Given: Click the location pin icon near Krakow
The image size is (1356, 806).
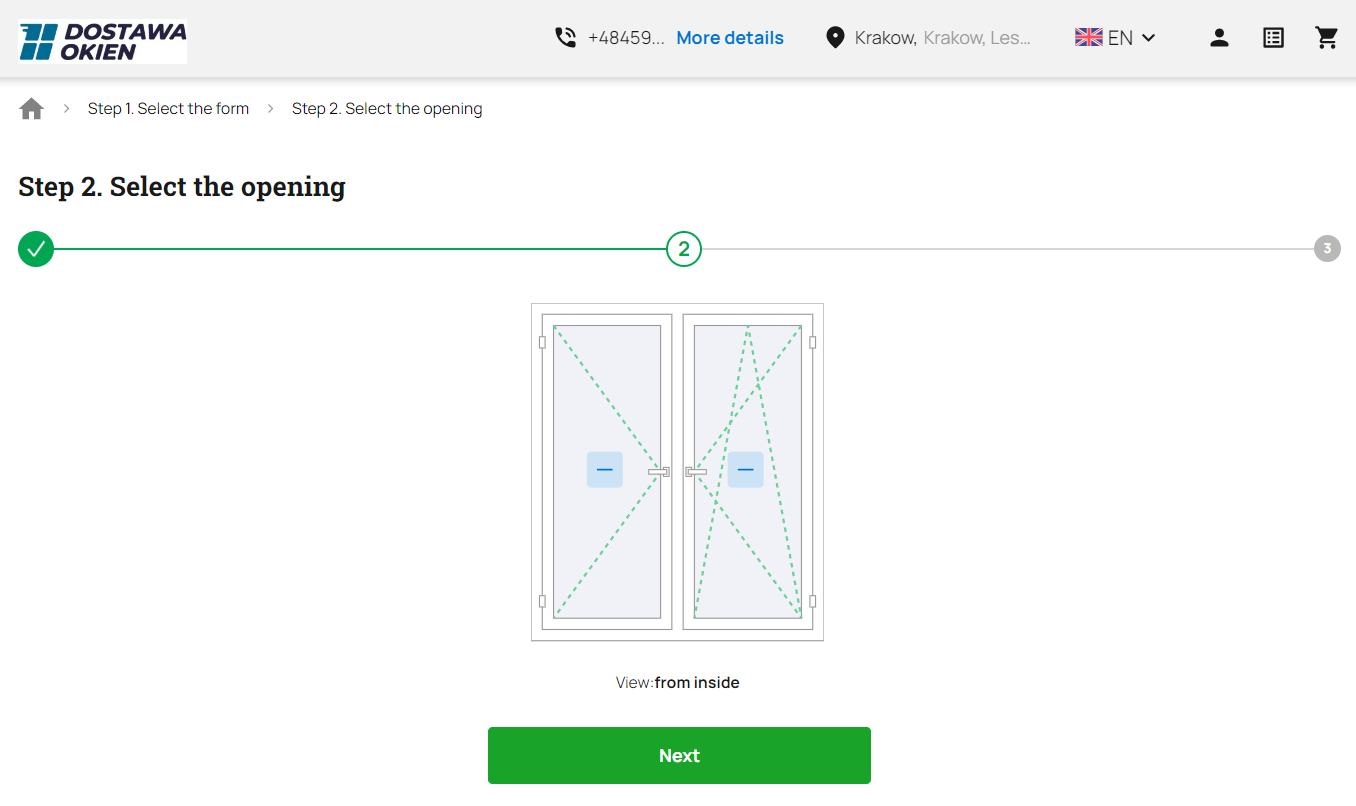Looking at the screenshot, I should [835, 36].
